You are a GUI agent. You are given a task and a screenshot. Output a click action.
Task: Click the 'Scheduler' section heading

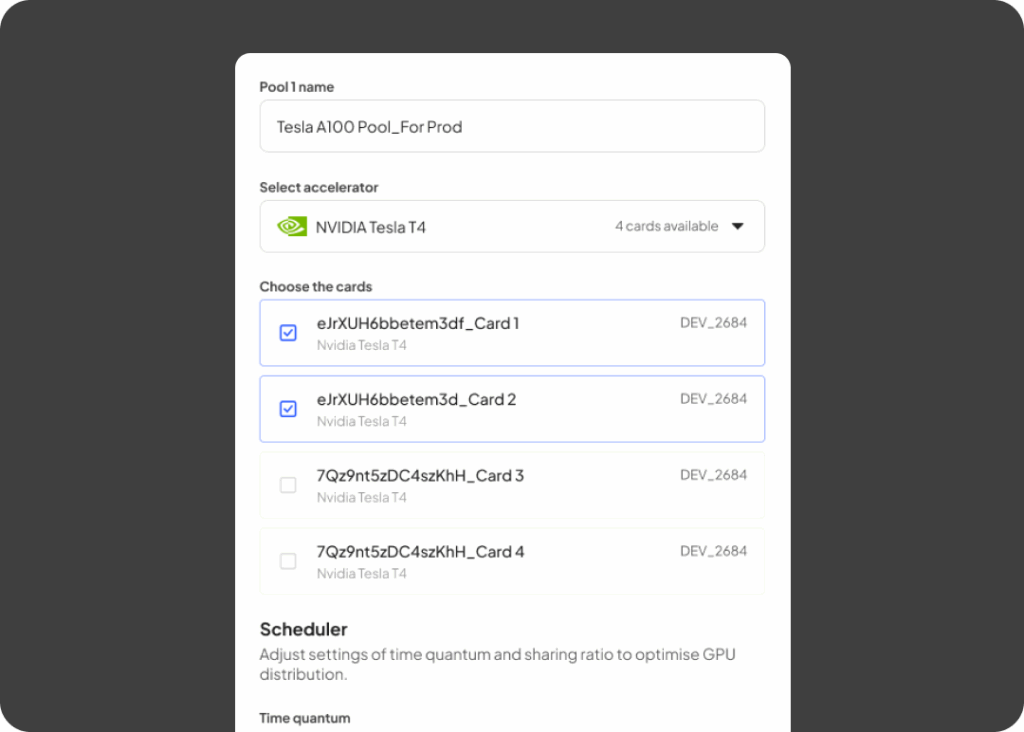304,629
